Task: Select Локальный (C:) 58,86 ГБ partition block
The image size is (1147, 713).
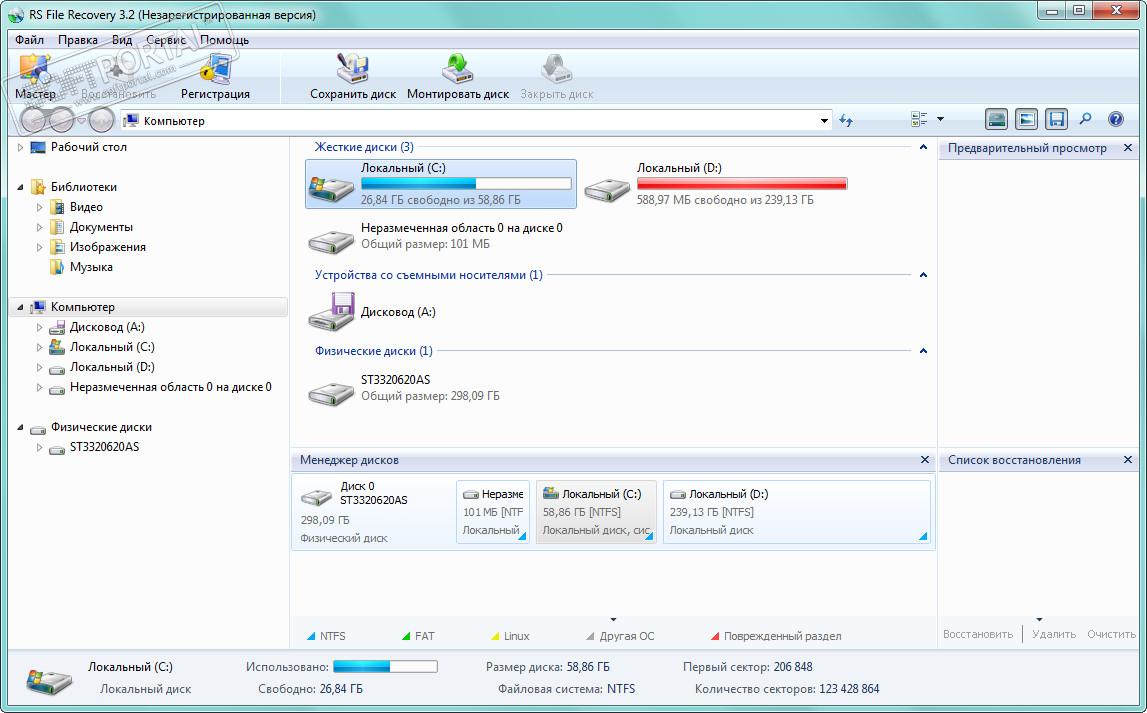Action: click(x=596, y=512)
